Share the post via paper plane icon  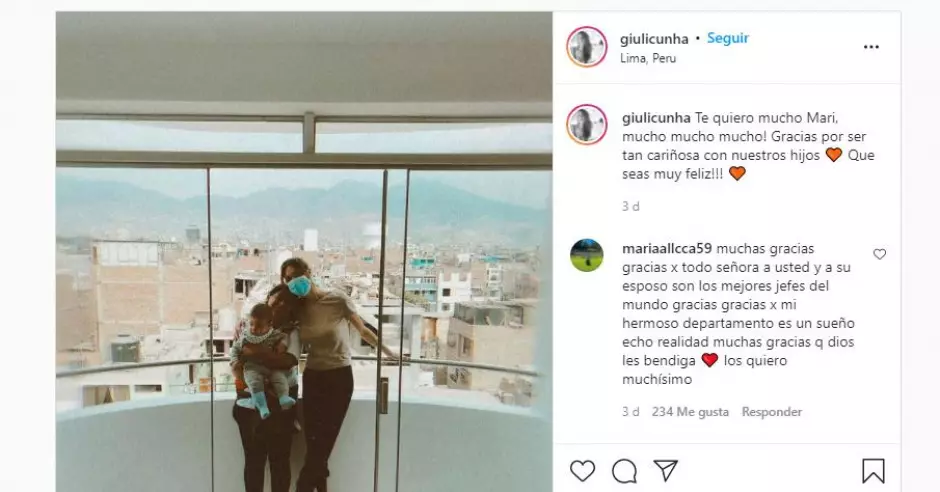[665, 470]
